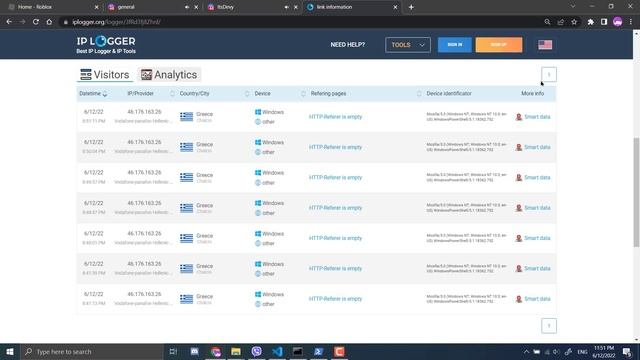Open the Chrome profile avatar
This screenshot has width=640, height=360.
tap(618, 22)
